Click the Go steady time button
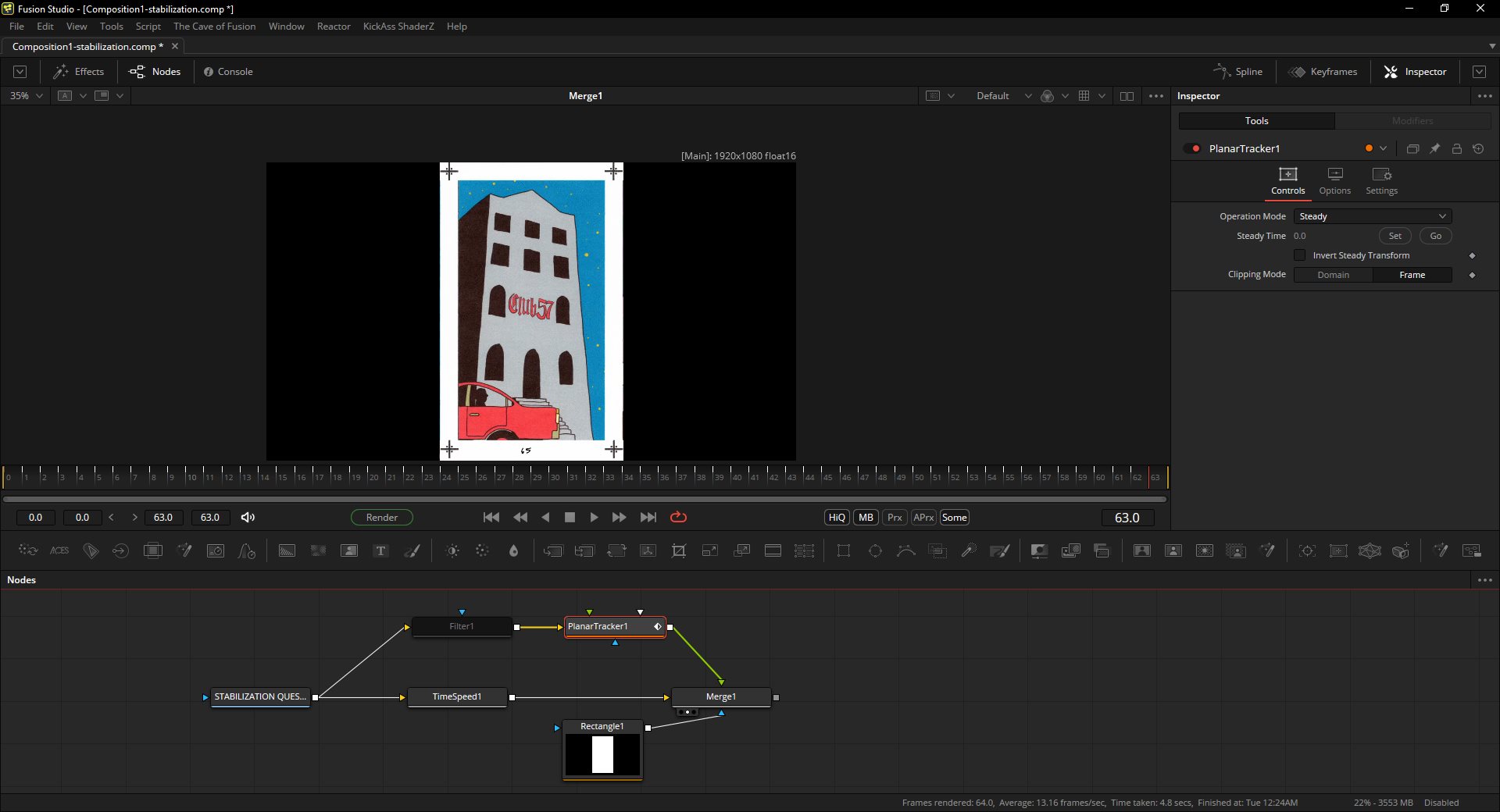 tap(1435, 236)
